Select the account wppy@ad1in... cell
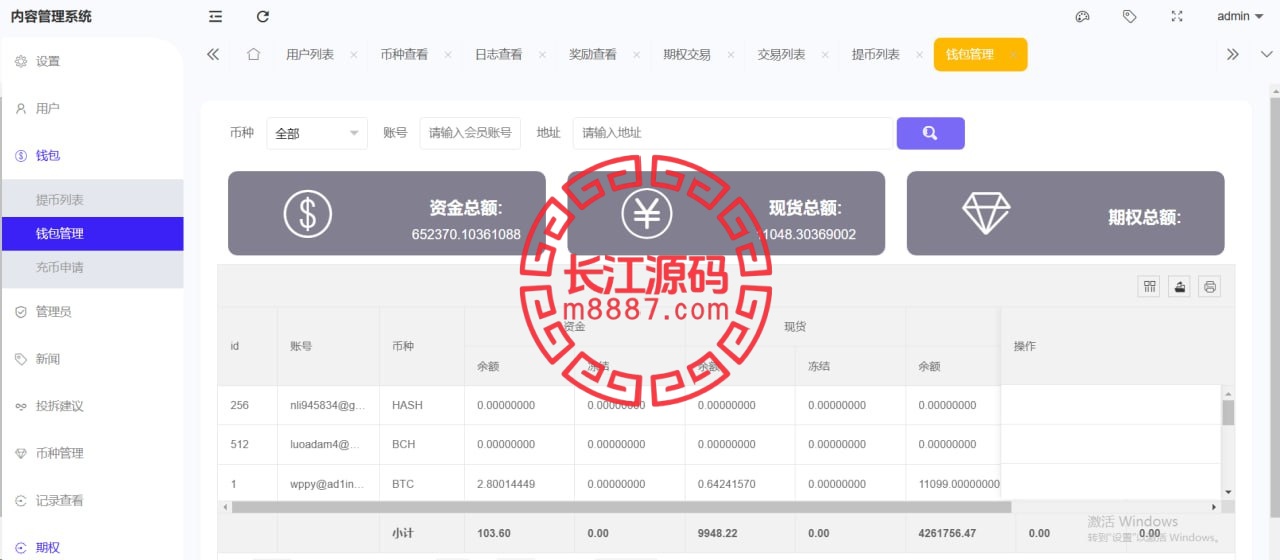 [328, 484]
